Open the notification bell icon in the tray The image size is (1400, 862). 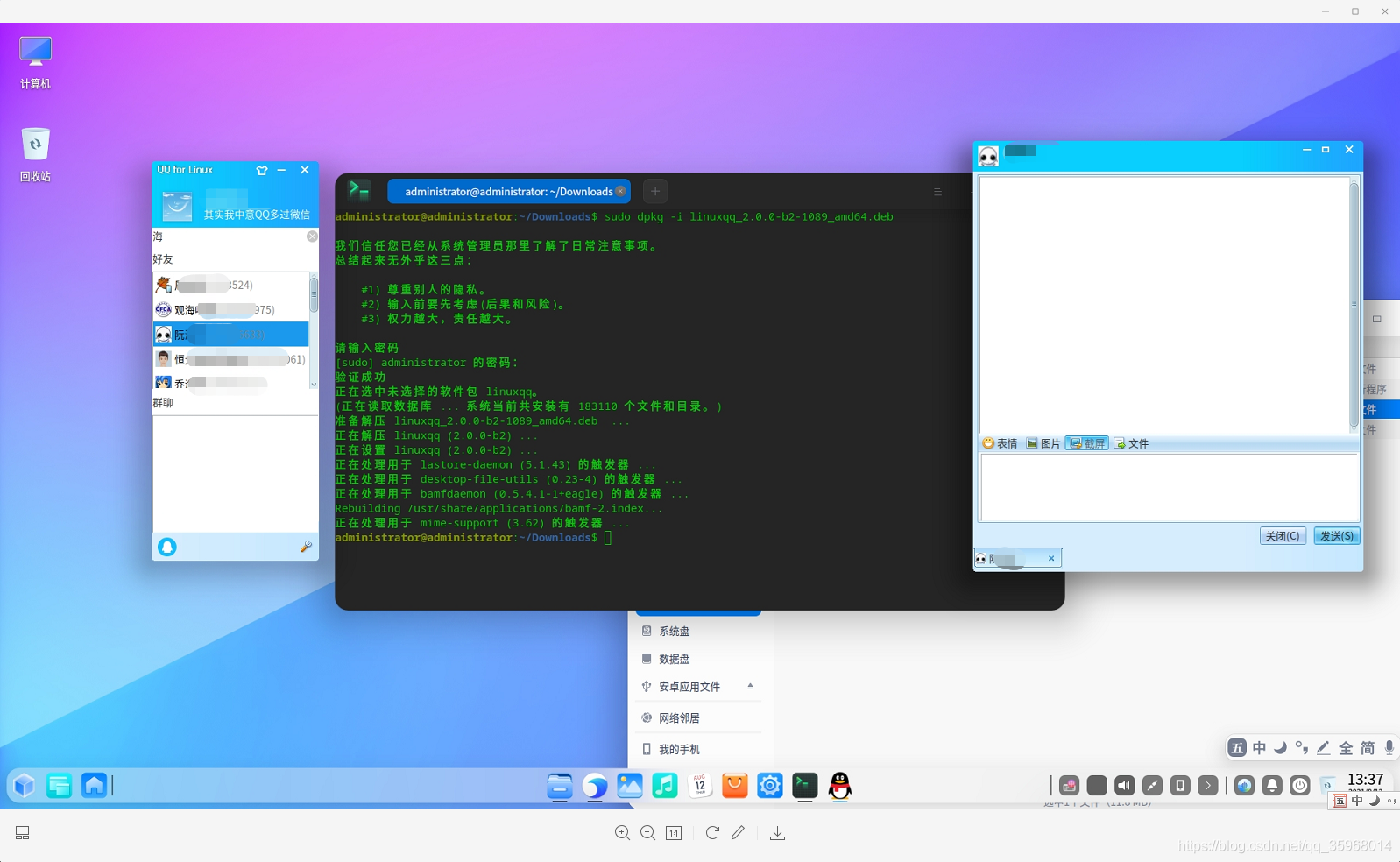[1272, 786]
